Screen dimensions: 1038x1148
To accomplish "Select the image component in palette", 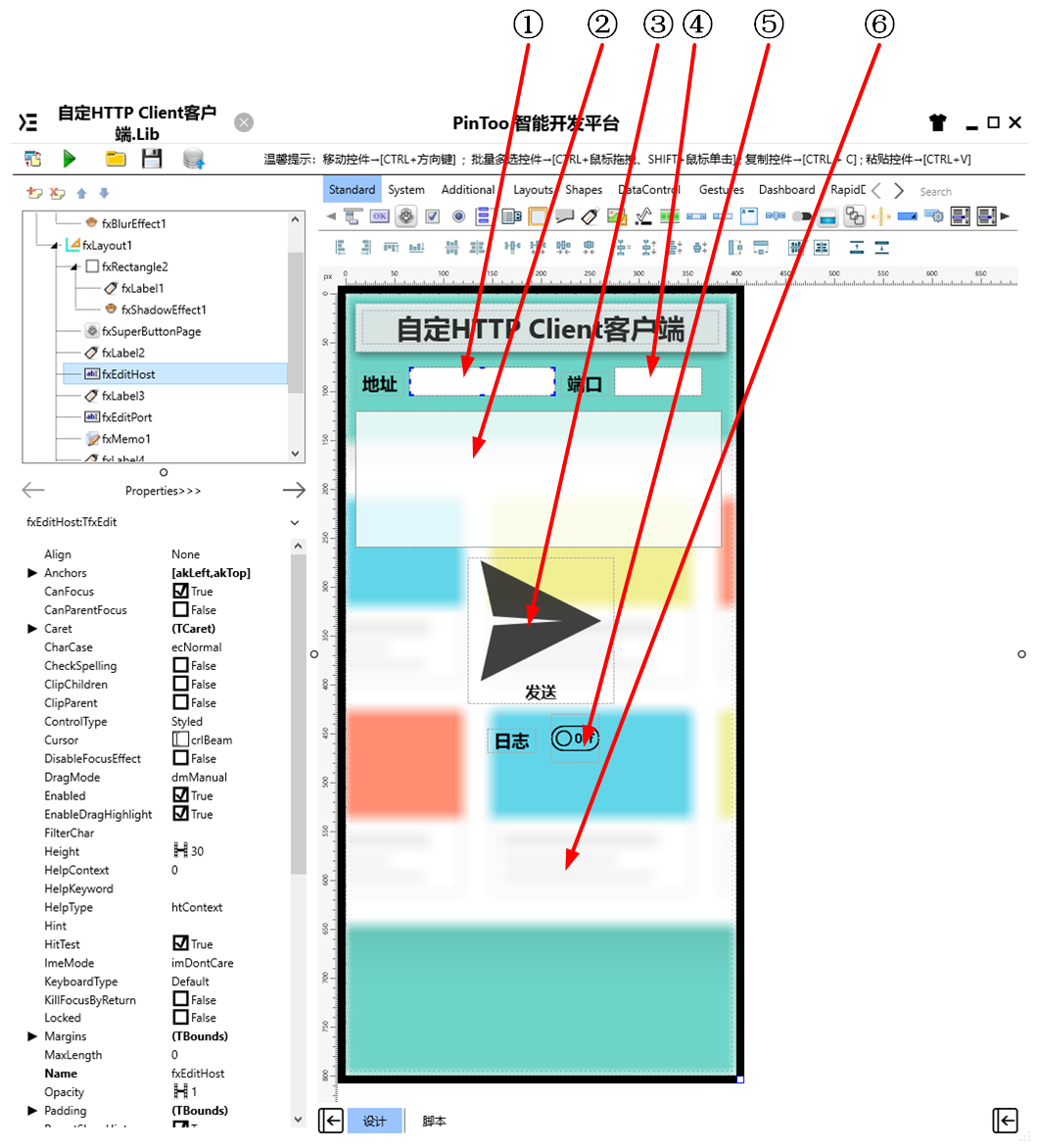I will 617,215.
